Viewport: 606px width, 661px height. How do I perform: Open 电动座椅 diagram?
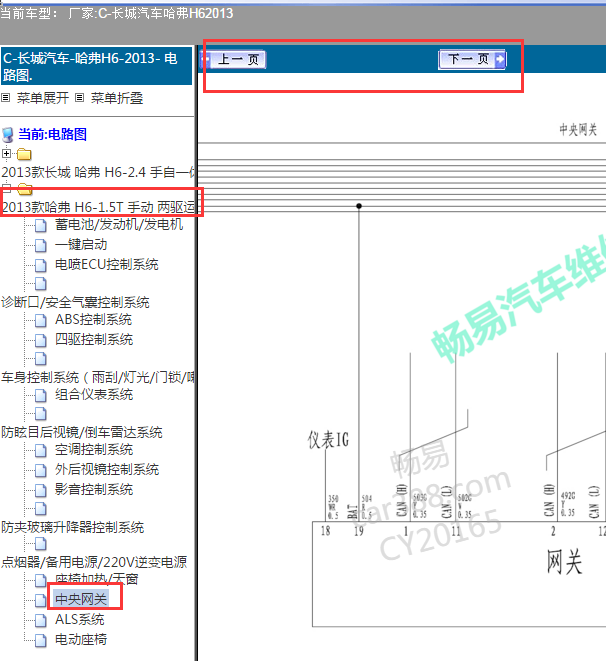81,640
